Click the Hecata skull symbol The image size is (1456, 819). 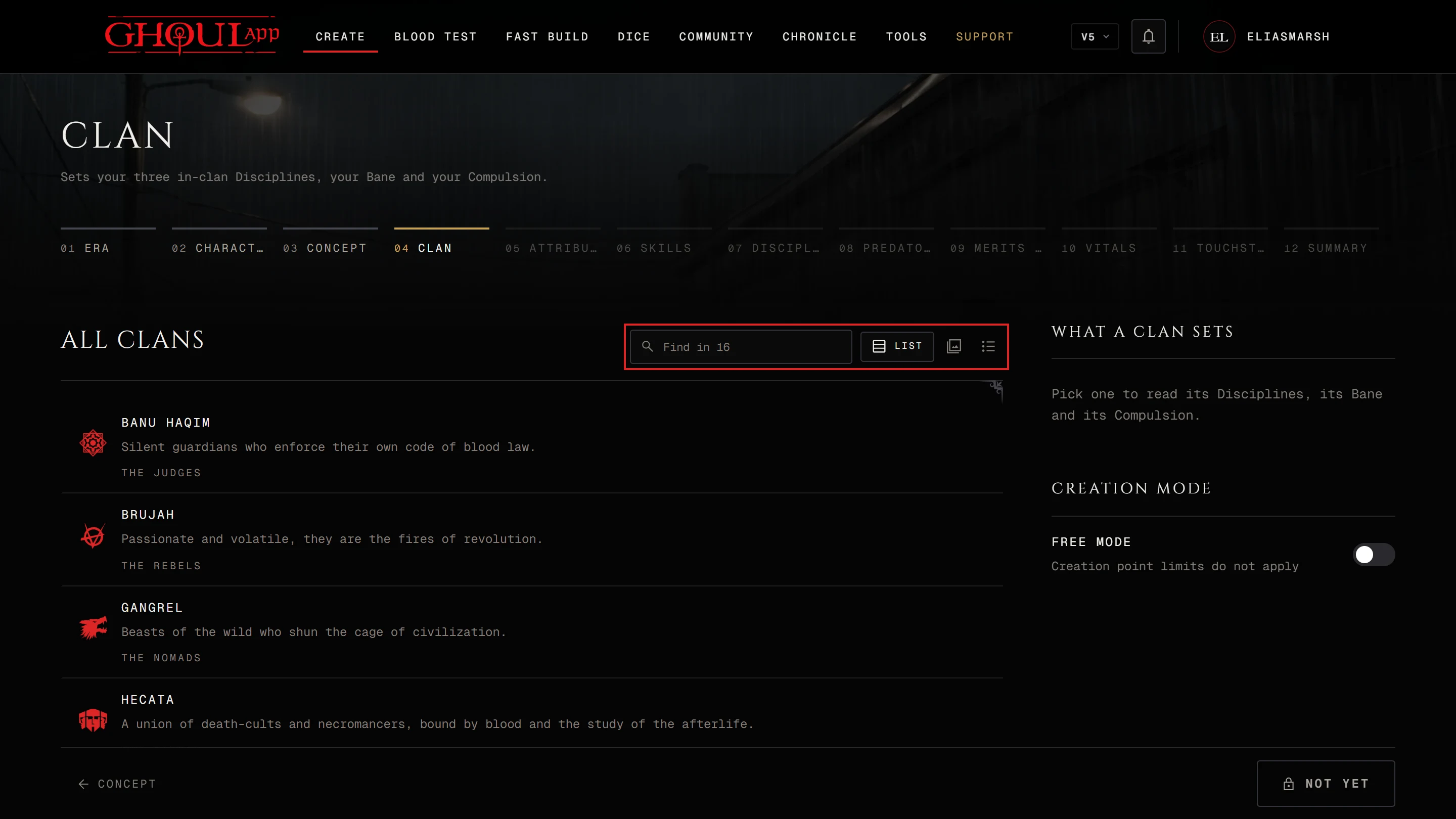[x=93, y=720]
